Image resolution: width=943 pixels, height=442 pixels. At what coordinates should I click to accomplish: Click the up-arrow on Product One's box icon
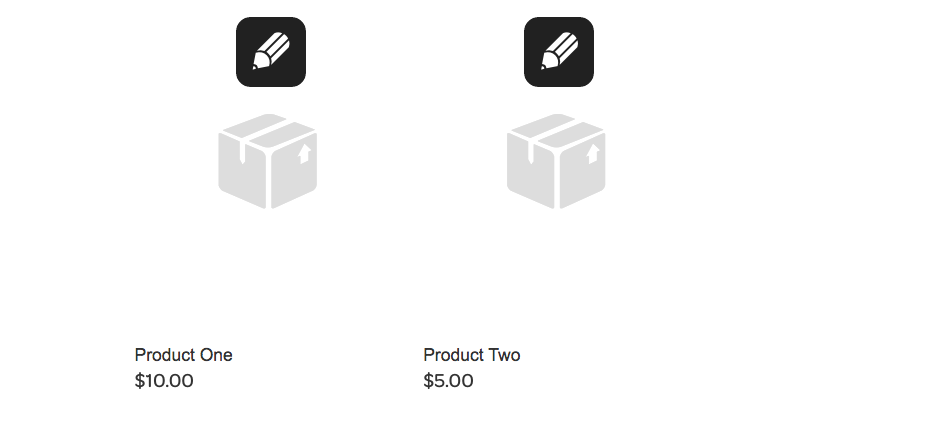(x=304, y=154)
